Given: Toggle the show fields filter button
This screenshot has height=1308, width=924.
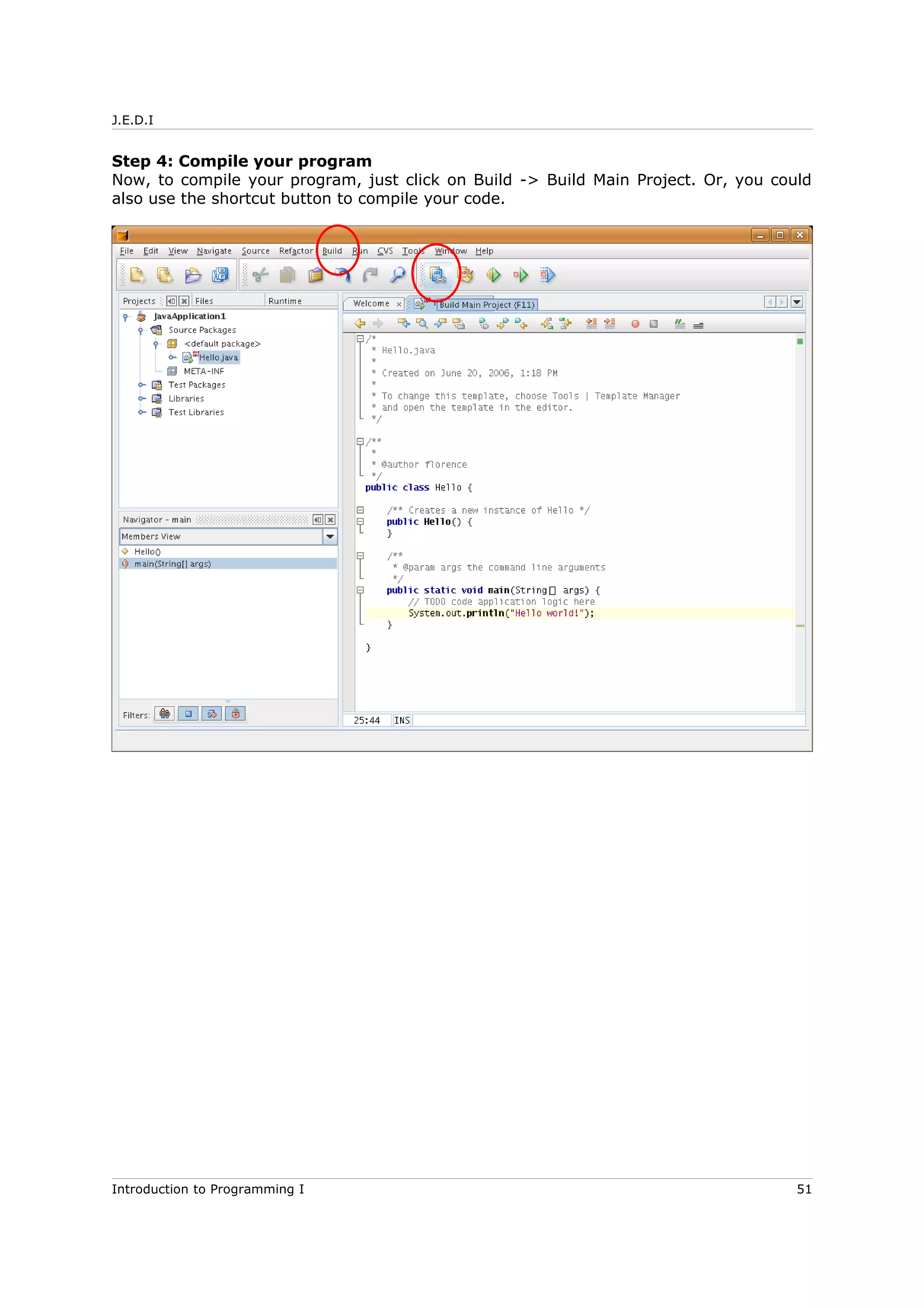Looking at the screenshot, I should tap(189, 714).
